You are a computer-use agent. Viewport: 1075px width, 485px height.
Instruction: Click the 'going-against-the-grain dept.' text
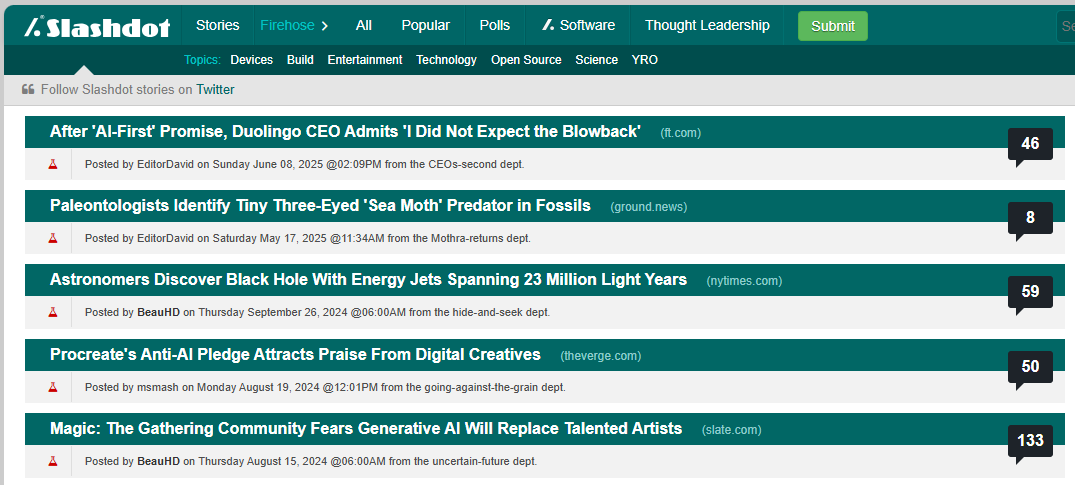point(496,387)
